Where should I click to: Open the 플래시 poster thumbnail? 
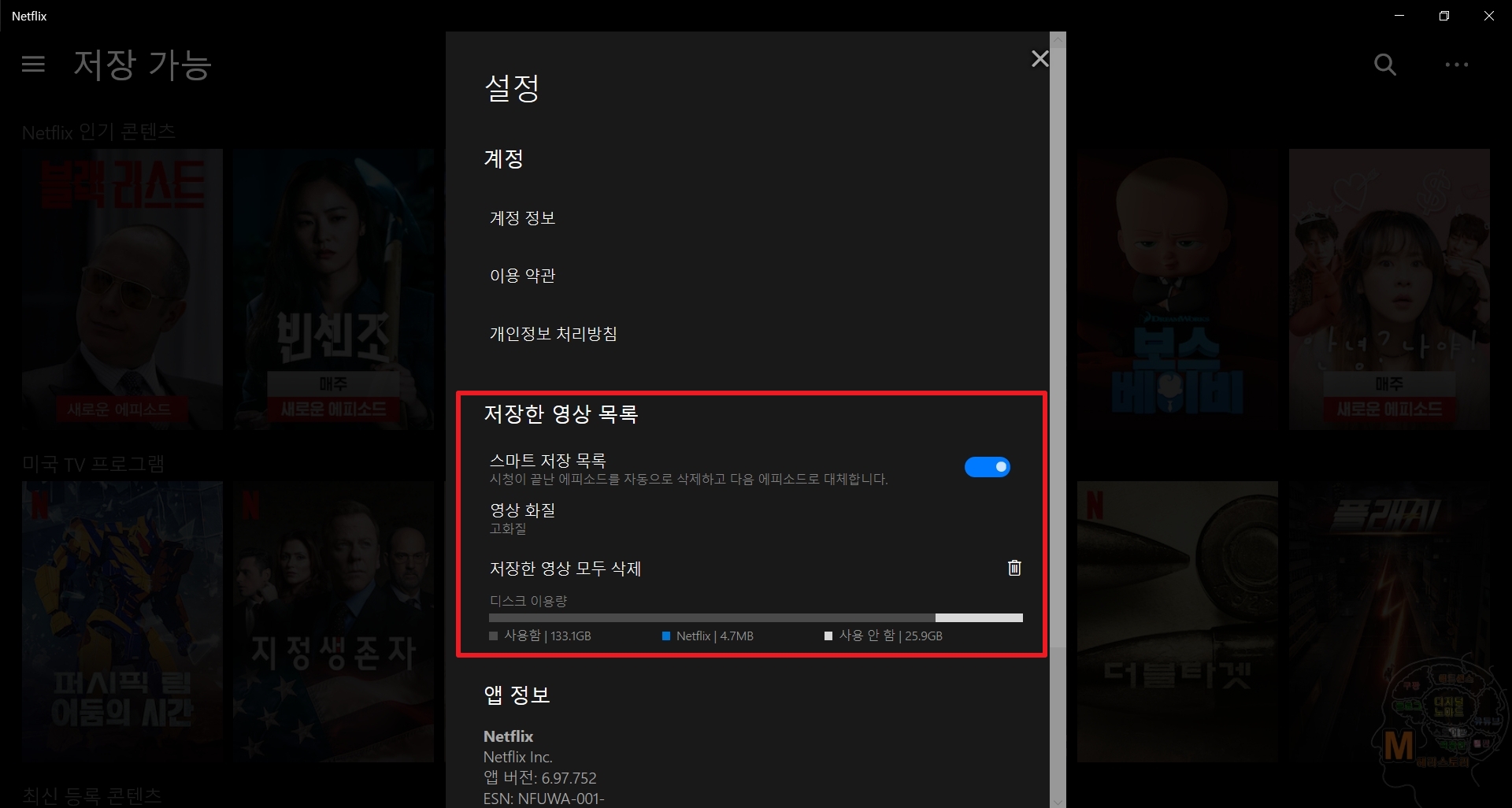pyautogui.click(x=1389, y=622)
